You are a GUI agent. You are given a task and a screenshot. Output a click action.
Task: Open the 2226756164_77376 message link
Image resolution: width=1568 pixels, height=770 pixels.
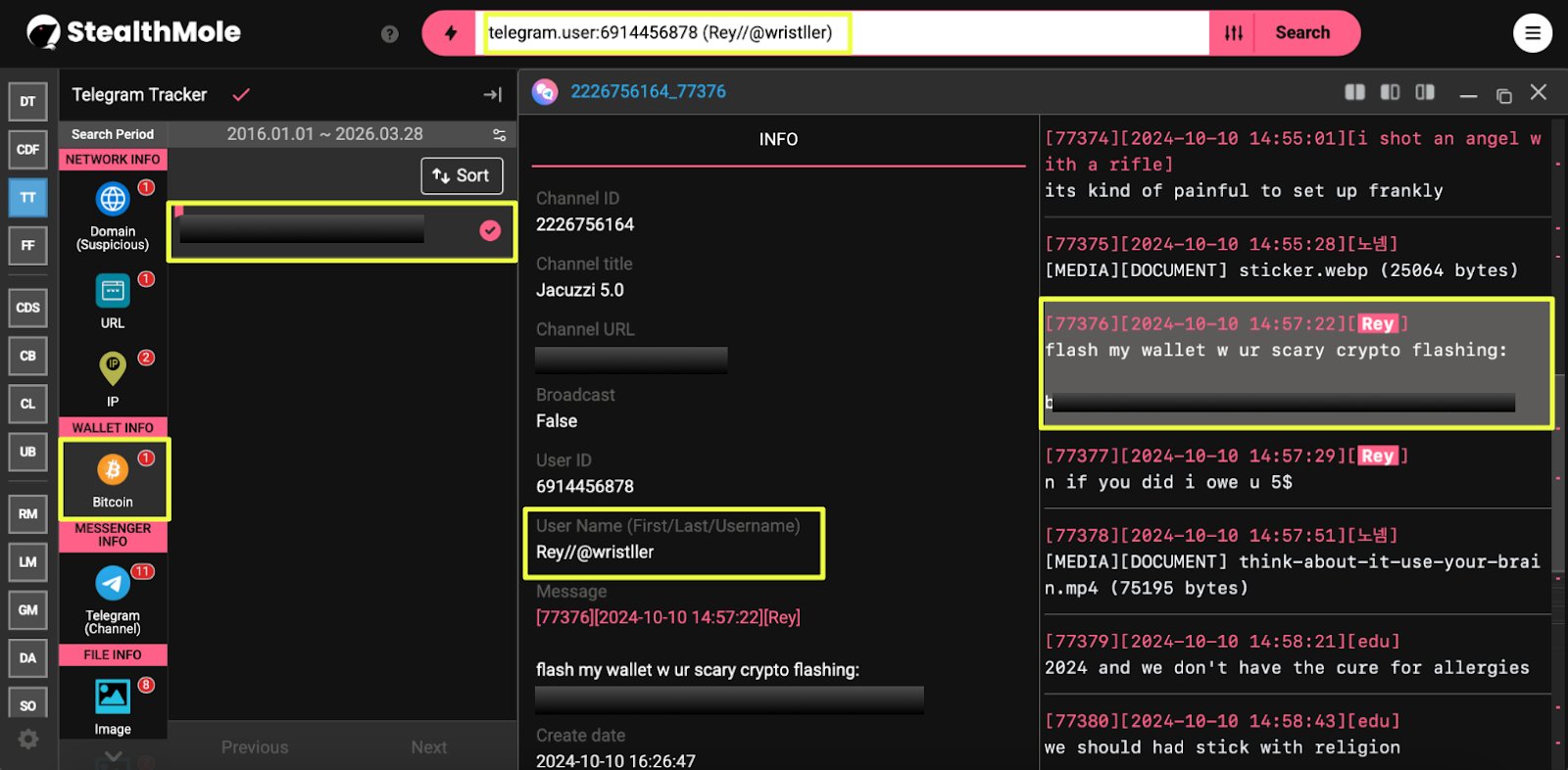pyautogui.click(x=648, y=92)
